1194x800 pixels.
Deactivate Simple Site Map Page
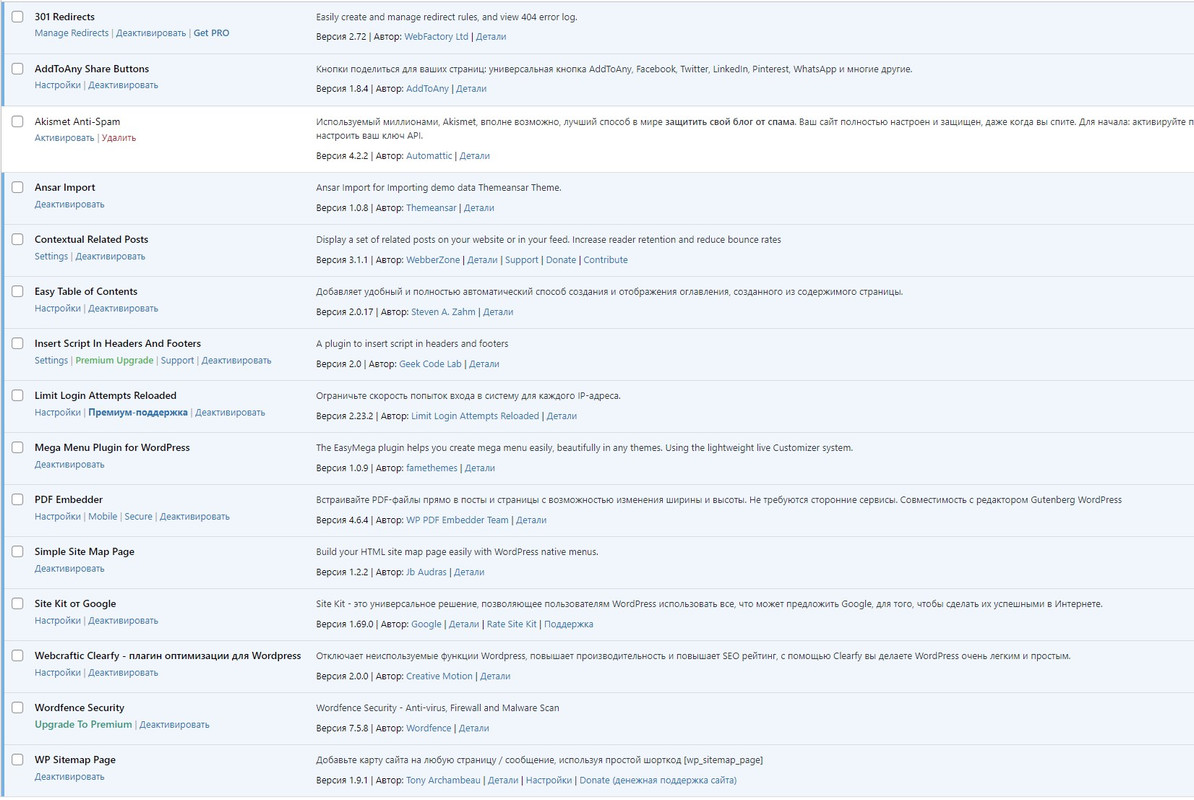pos(69,569)
